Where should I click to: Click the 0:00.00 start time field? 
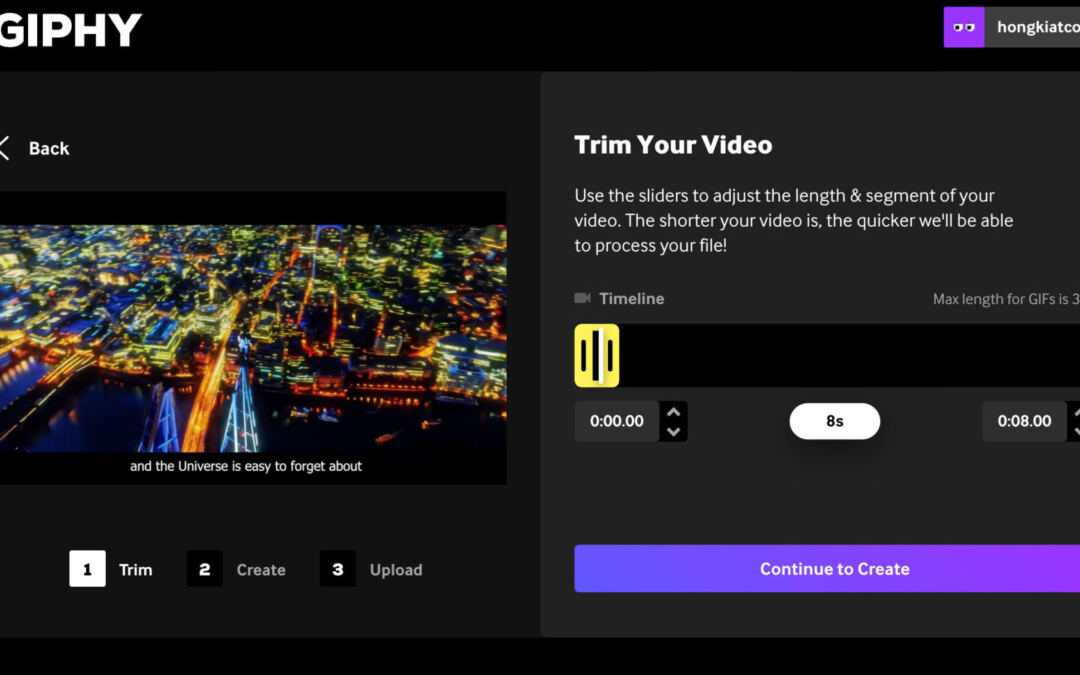[x=617, y=421]
